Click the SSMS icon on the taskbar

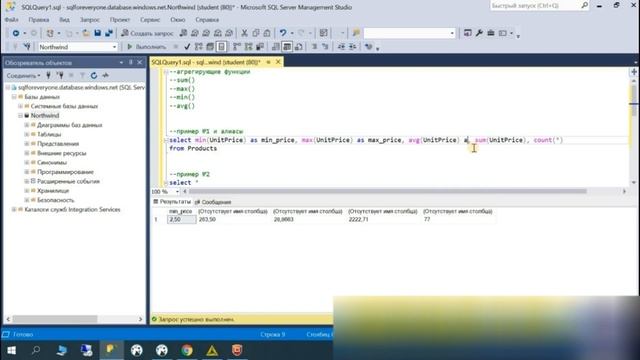(111, 350)
